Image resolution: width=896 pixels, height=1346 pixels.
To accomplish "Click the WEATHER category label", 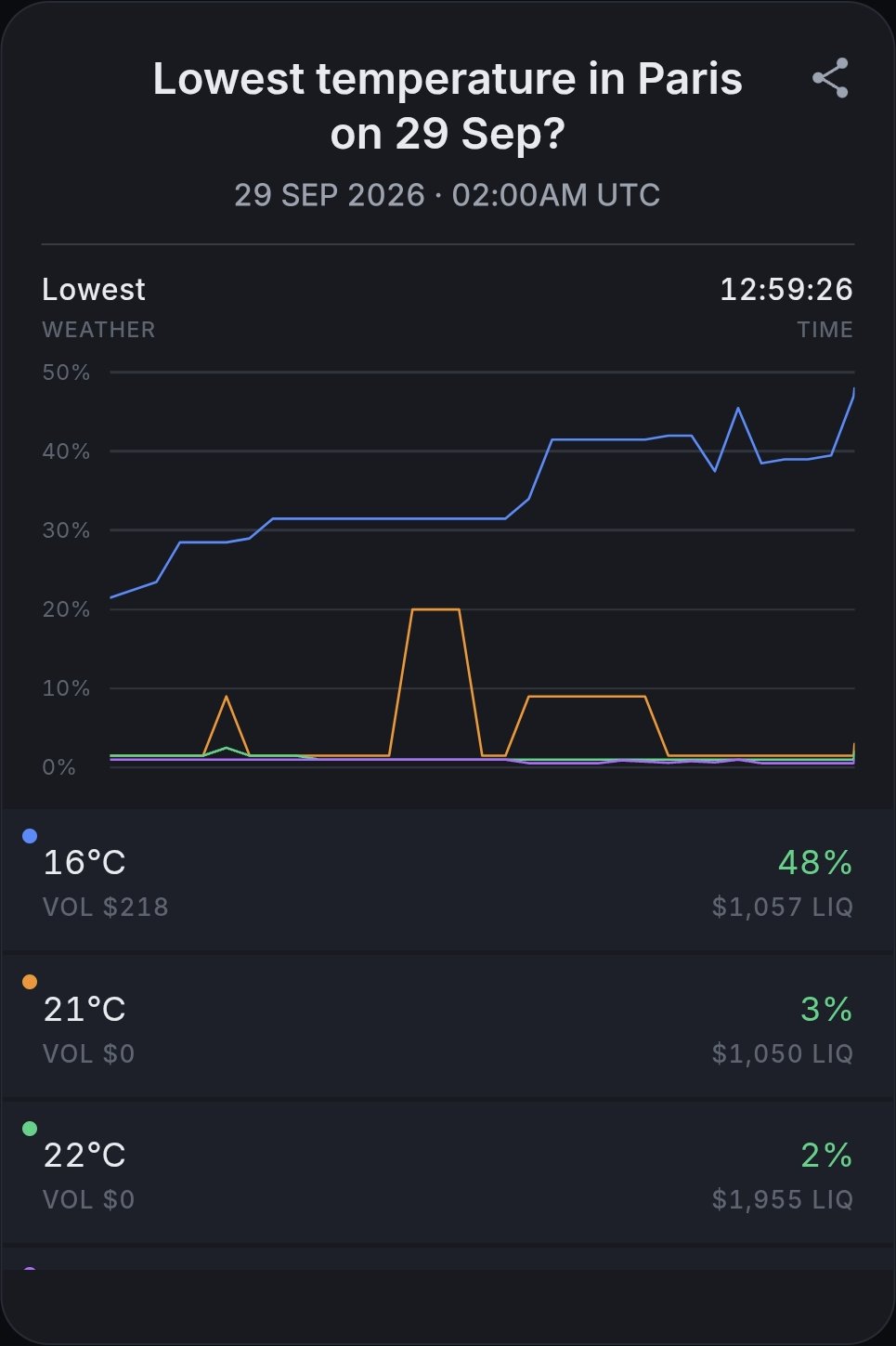I will [98, 330].
